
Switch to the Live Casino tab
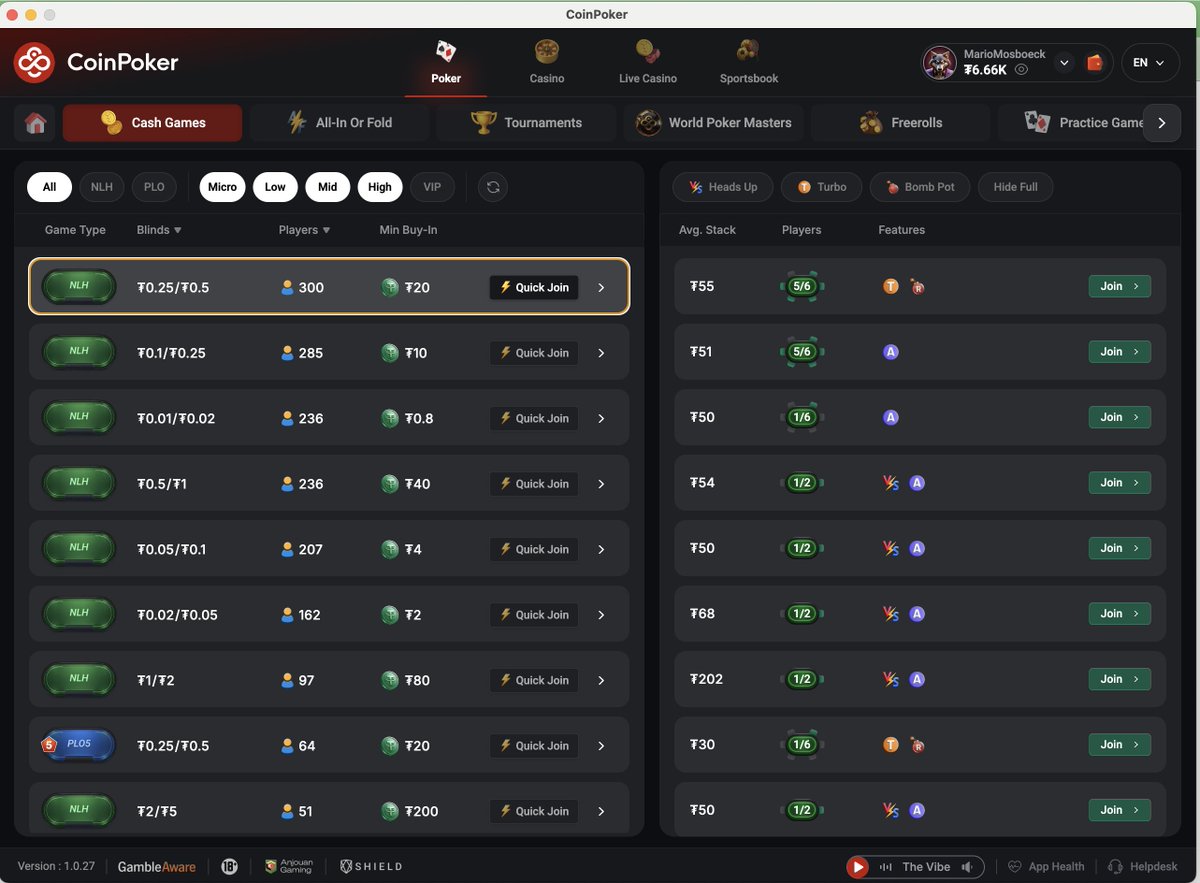point(648,63)
